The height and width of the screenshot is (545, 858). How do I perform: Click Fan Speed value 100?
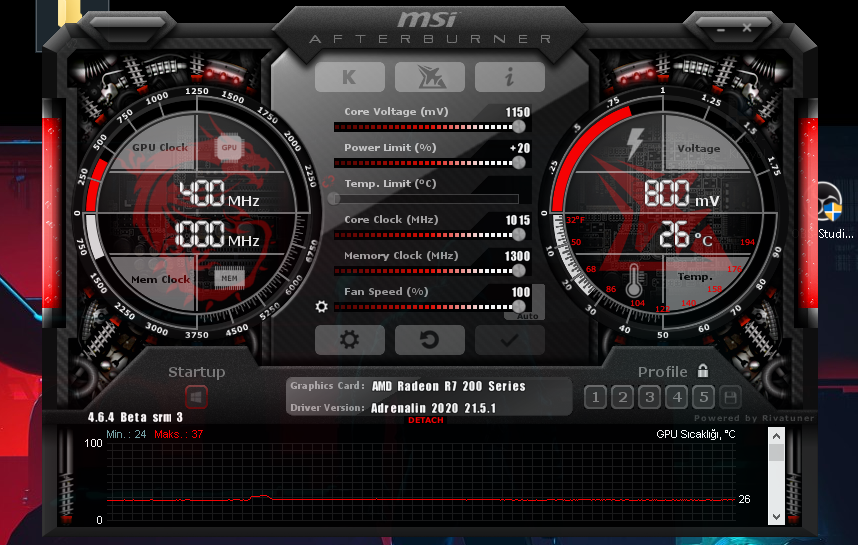click(x=521, y=292)
